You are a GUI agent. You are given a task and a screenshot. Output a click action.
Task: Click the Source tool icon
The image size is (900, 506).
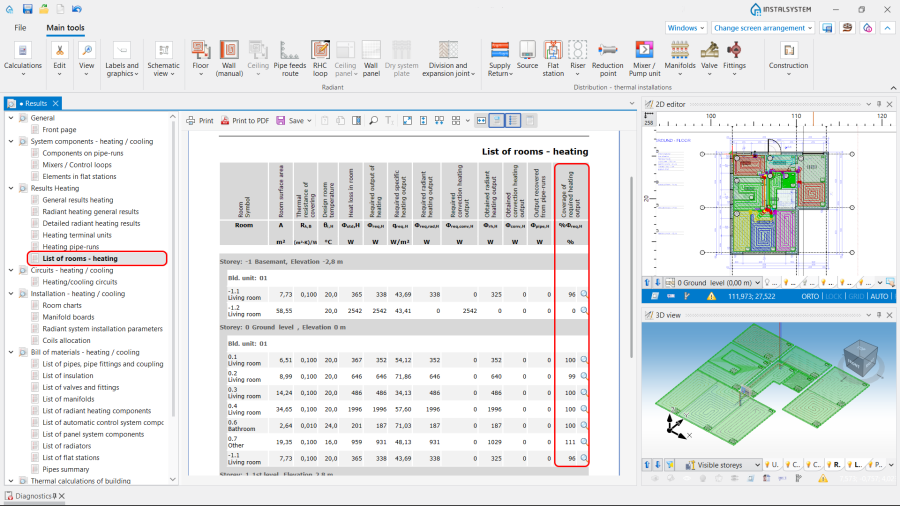click(x=527, y=55)
